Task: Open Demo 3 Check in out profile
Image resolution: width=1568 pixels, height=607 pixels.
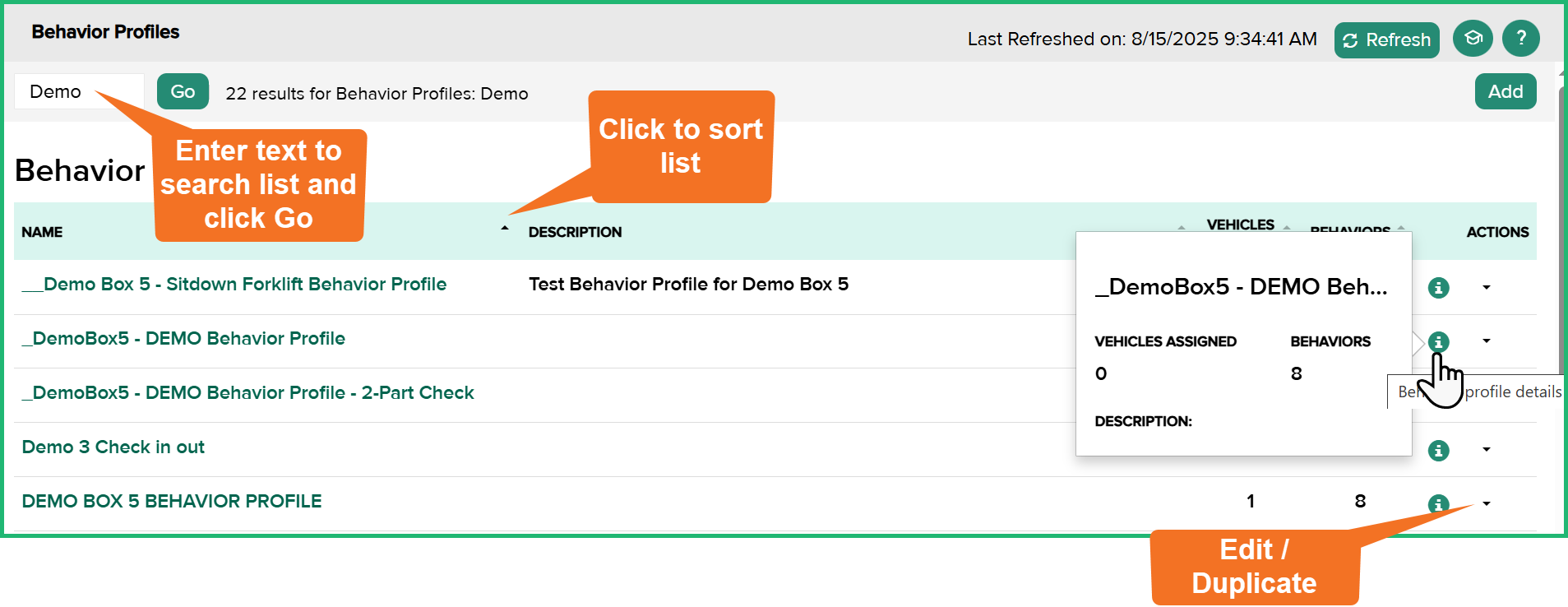Action: click(x=112, y=447)
